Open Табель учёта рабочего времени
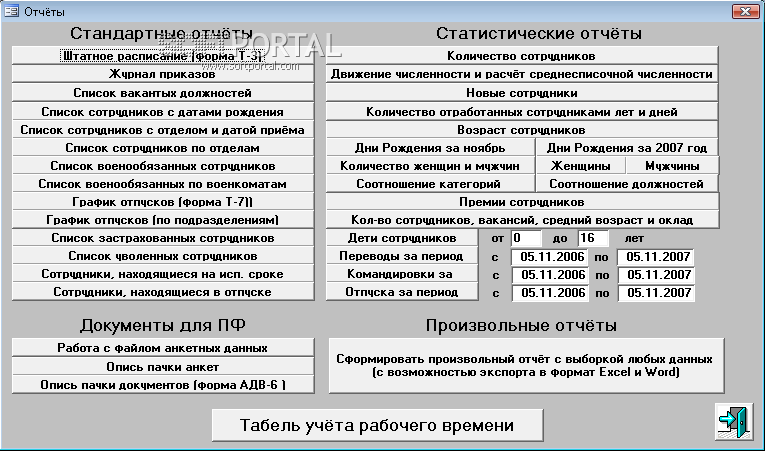 click(377, 425)
